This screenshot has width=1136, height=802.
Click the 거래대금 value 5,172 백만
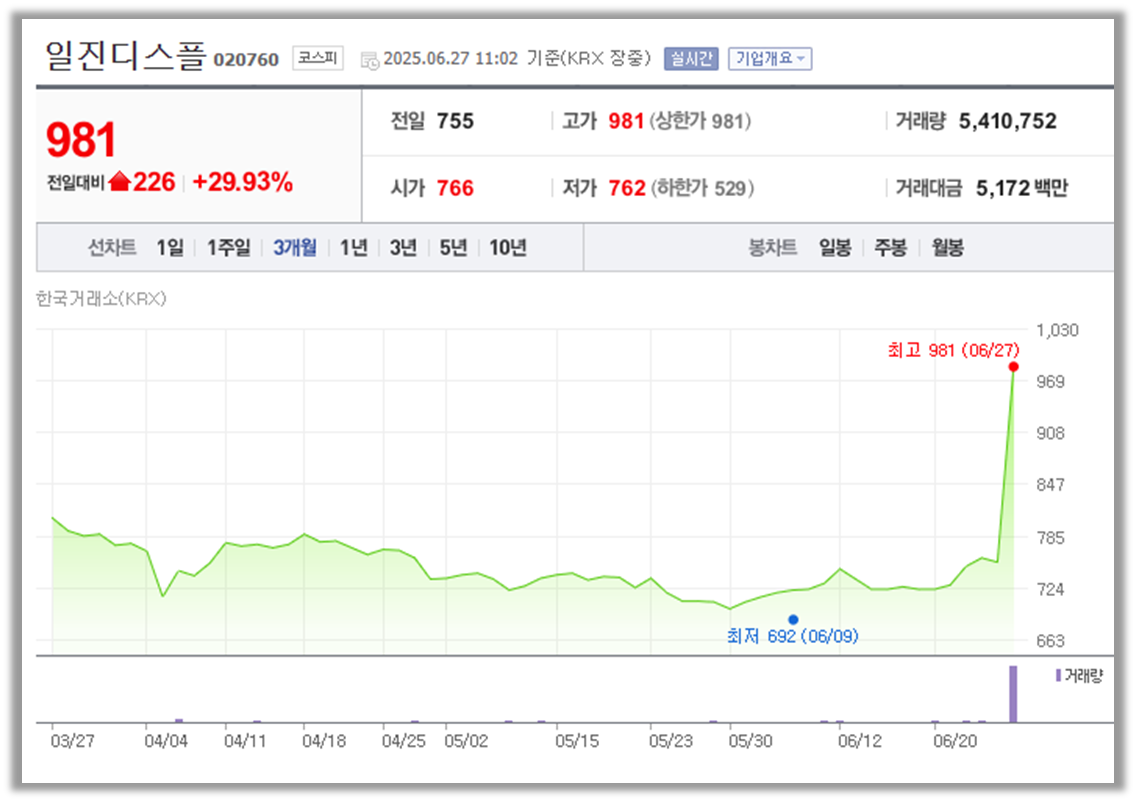[1022, 188]
